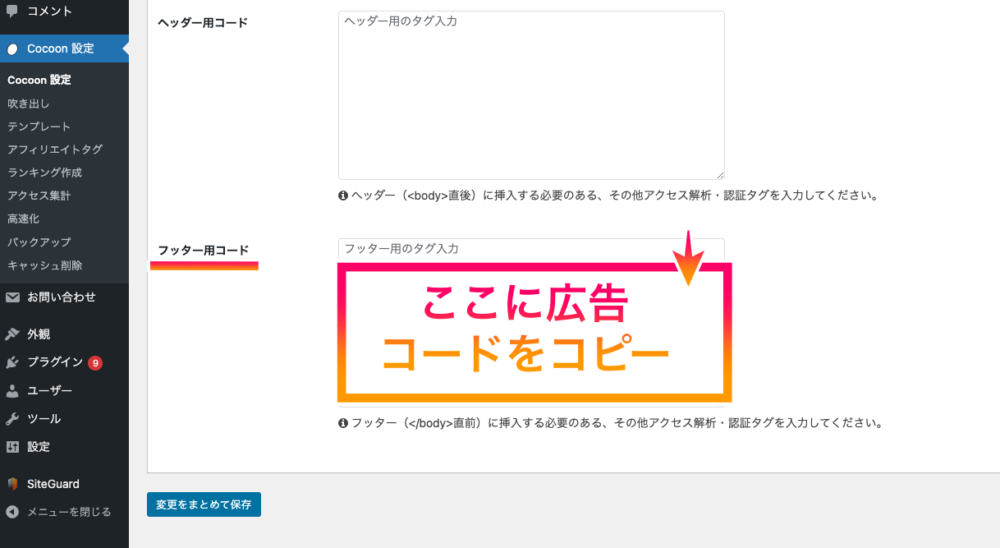1000x548 pixels.
Task: Click the ユーザー person icon
Action: 12,390
